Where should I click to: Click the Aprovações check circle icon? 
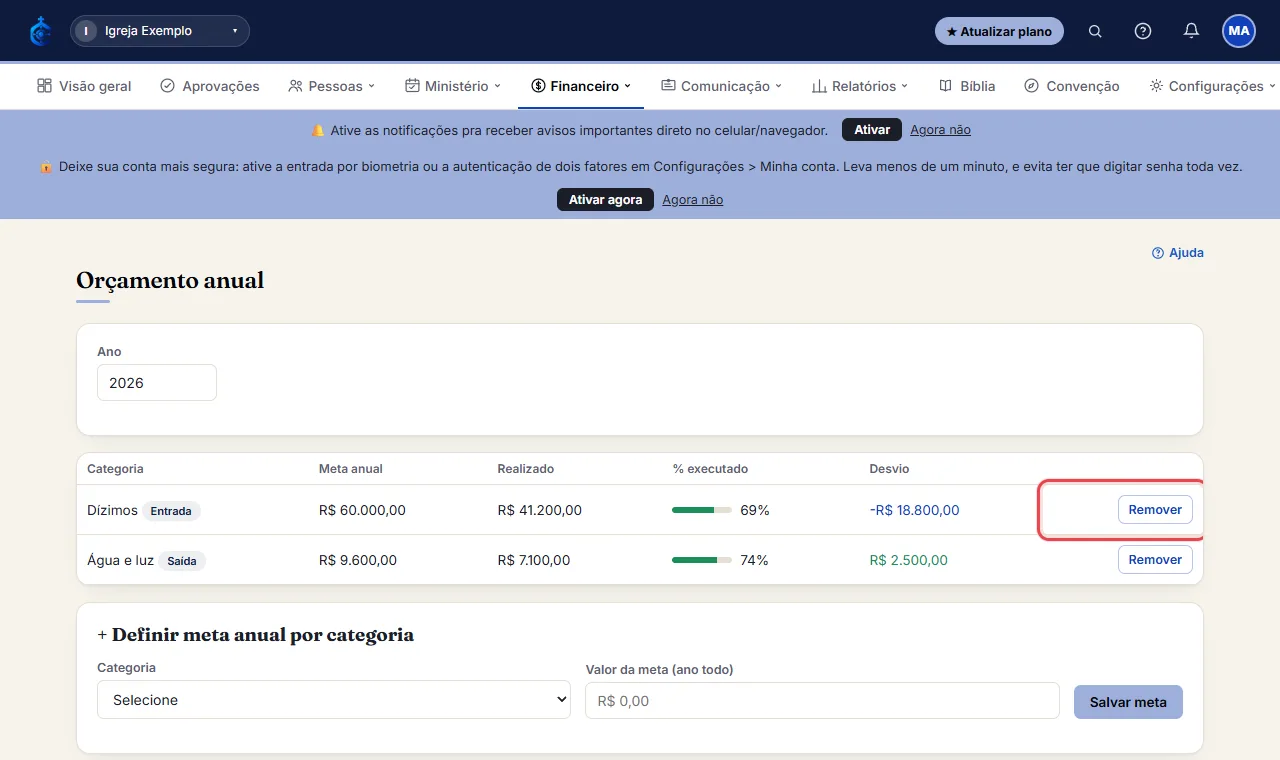pos(167,86)
